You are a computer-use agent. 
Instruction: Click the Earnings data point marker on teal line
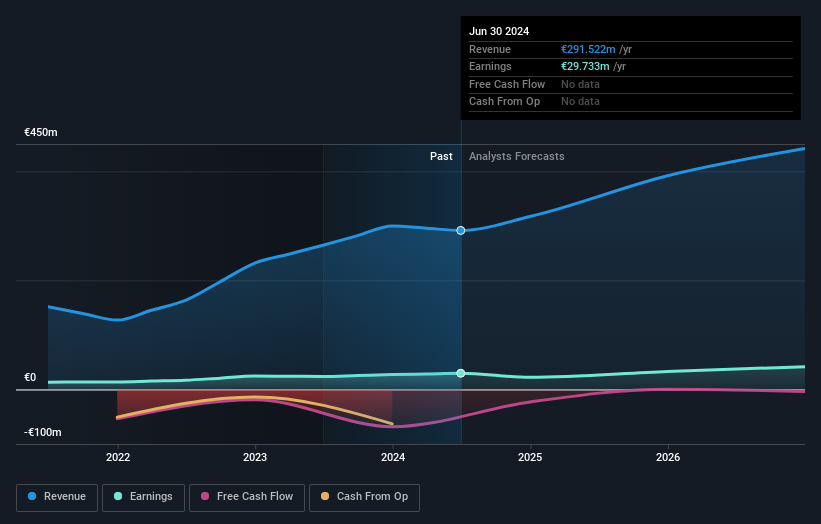(461, 373)
